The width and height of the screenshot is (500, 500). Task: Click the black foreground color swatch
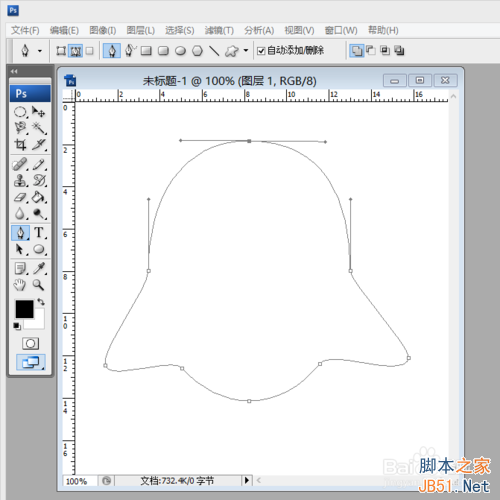coord(24,309)
